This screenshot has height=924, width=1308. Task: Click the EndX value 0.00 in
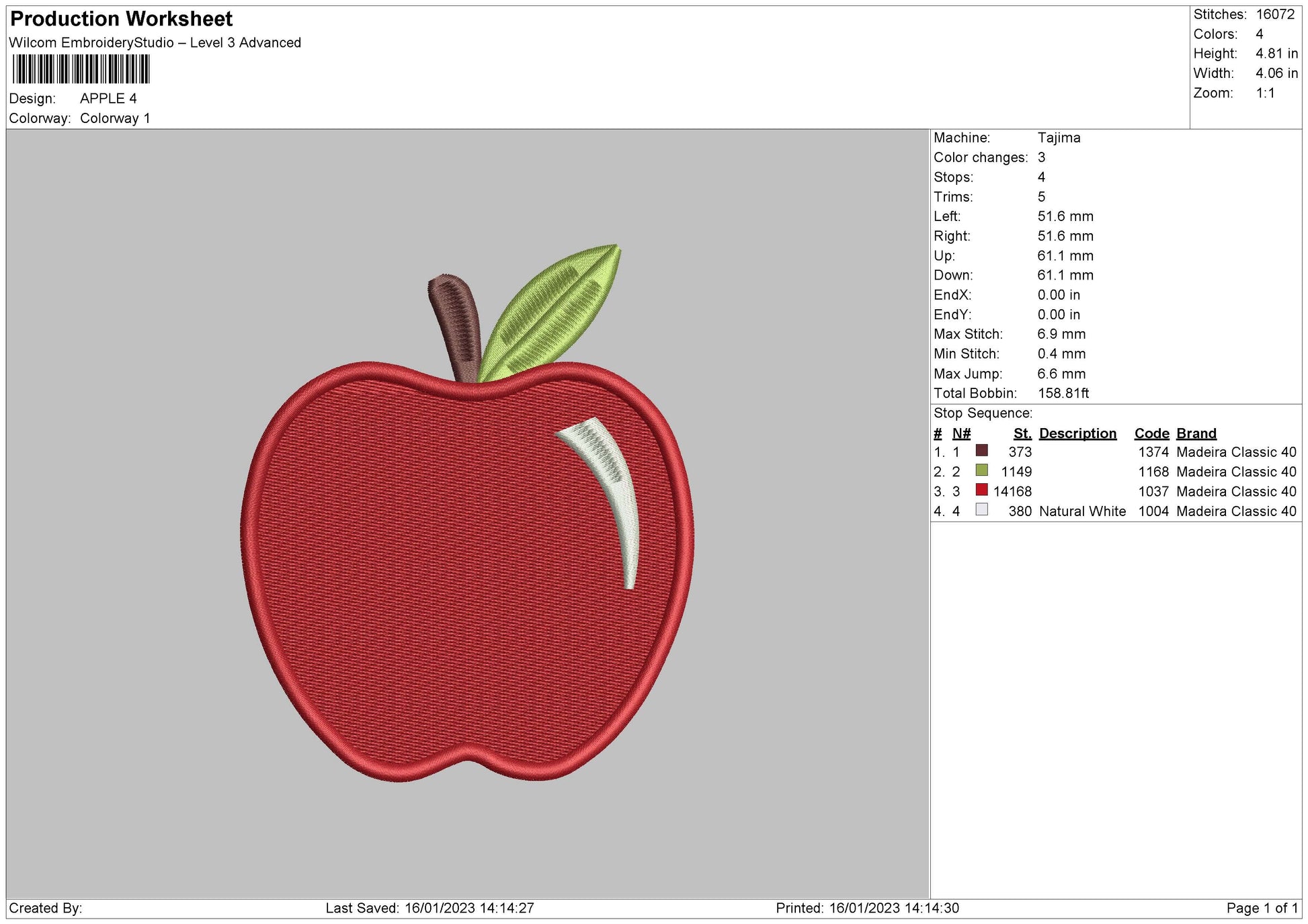pyautogui.click(x=1059, y=295)
